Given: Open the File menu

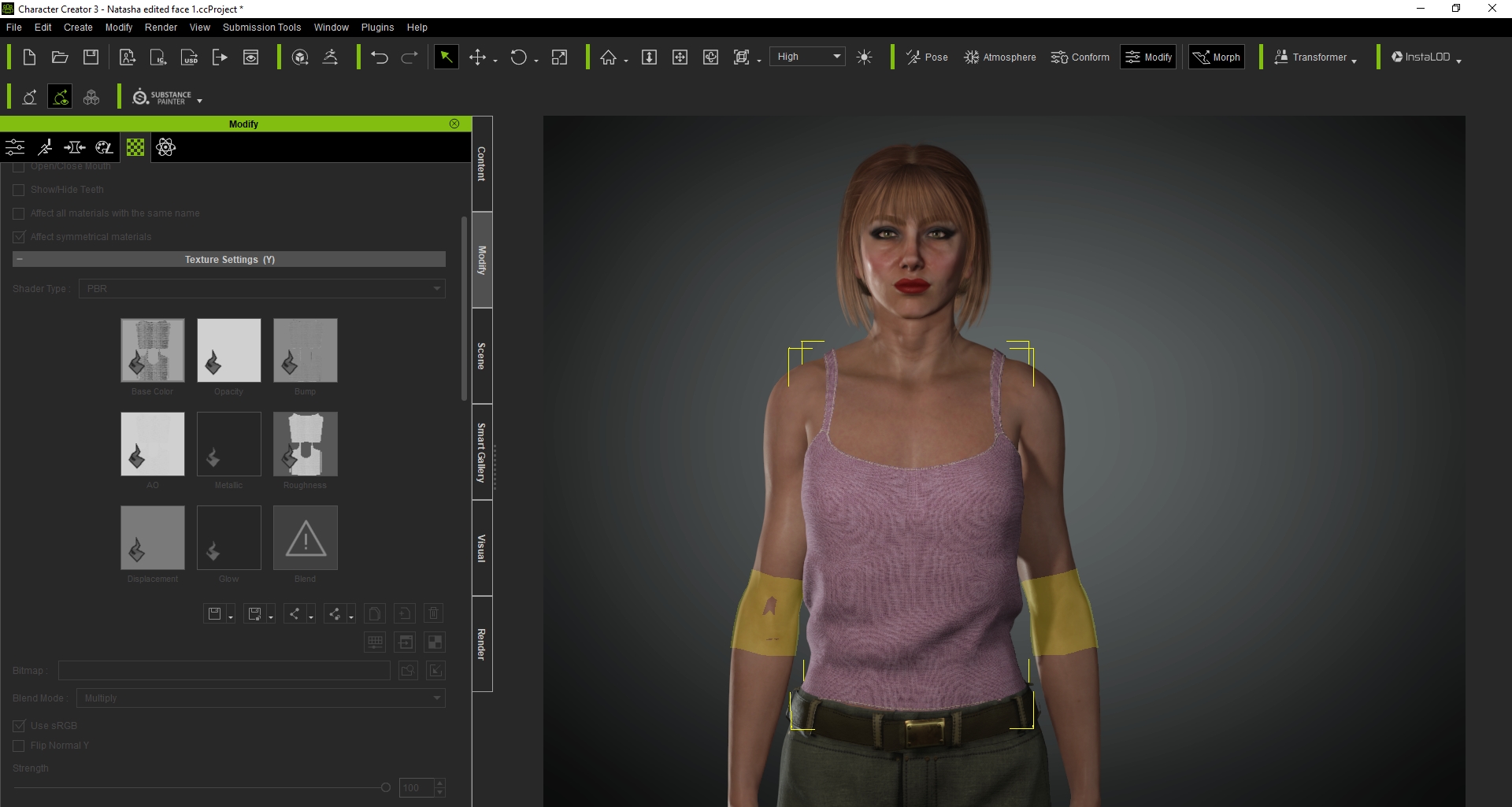Looking at the screenshot, I should tap(14, 27).
